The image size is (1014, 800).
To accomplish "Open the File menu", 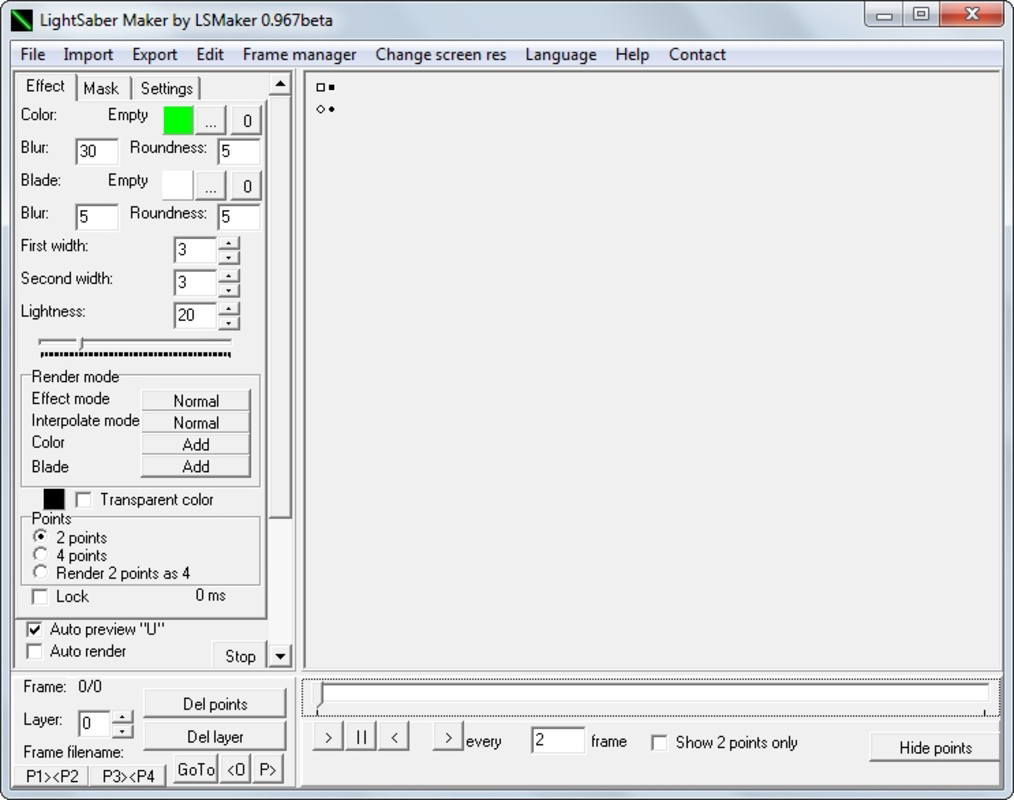I will click(x=33, y=55).
